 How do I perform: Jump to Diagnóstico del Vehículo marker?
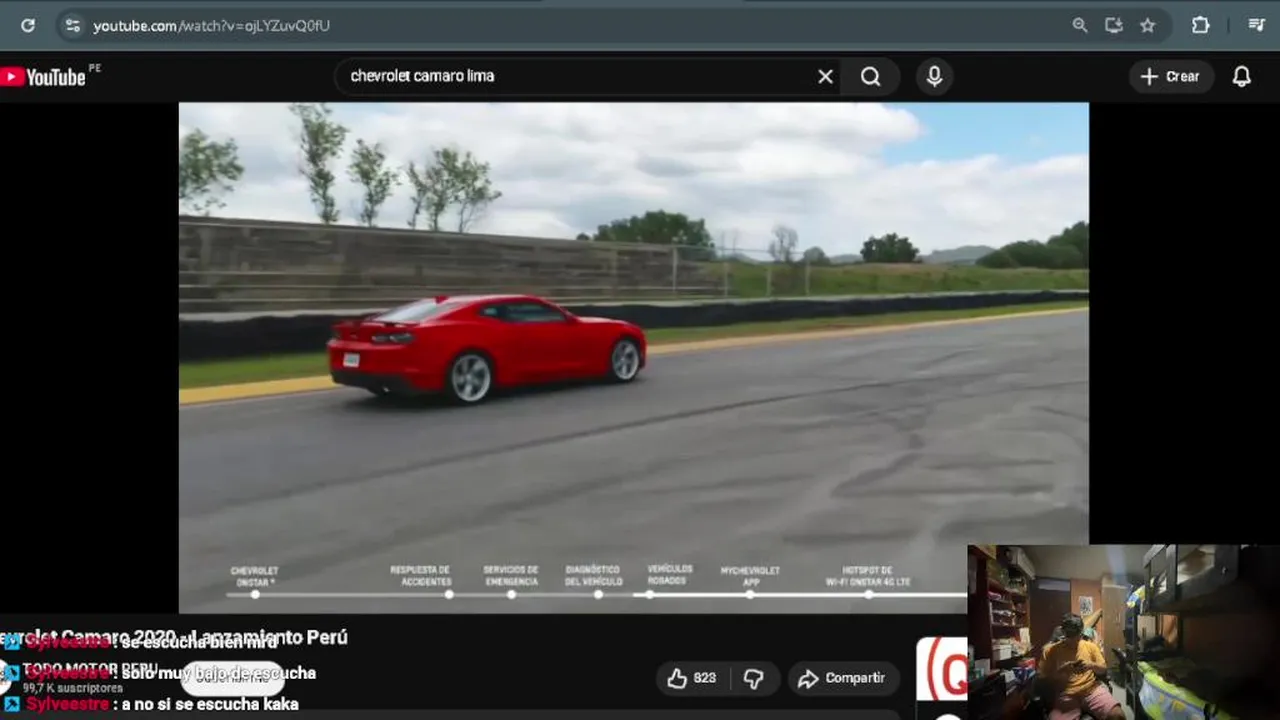(x=598, y=594)
